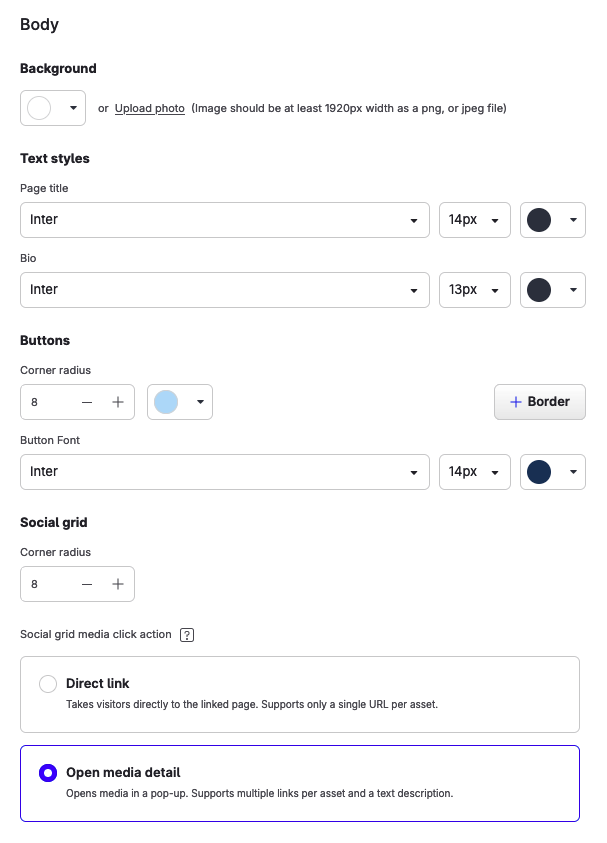Decrease the Buttons corner radius with minus
Image resolution: width=607 pixels, height=843 pixels.
87,402
